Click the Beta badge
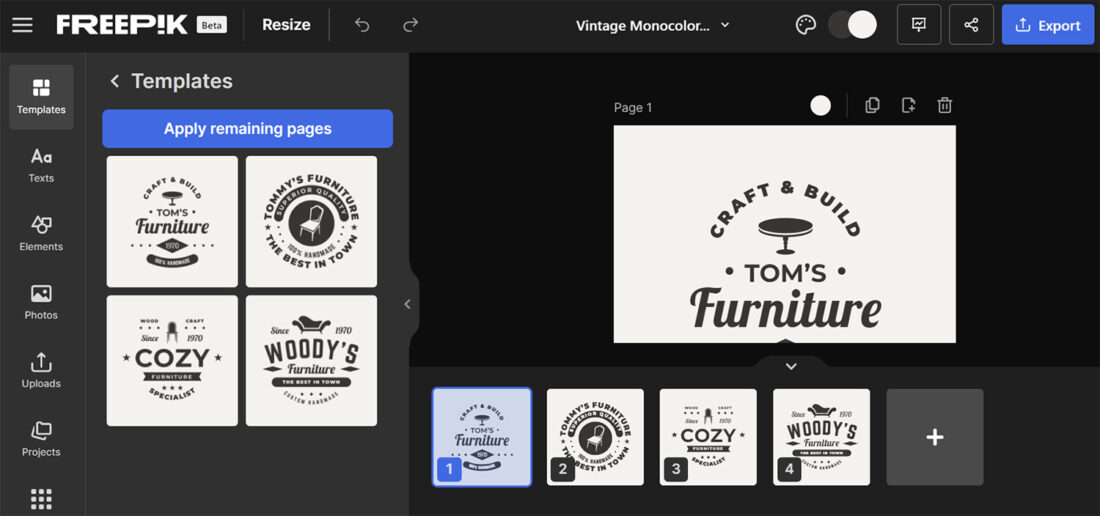Image resolution: width=1100 pixels, height=516 pixels. (x=211, y=25)
